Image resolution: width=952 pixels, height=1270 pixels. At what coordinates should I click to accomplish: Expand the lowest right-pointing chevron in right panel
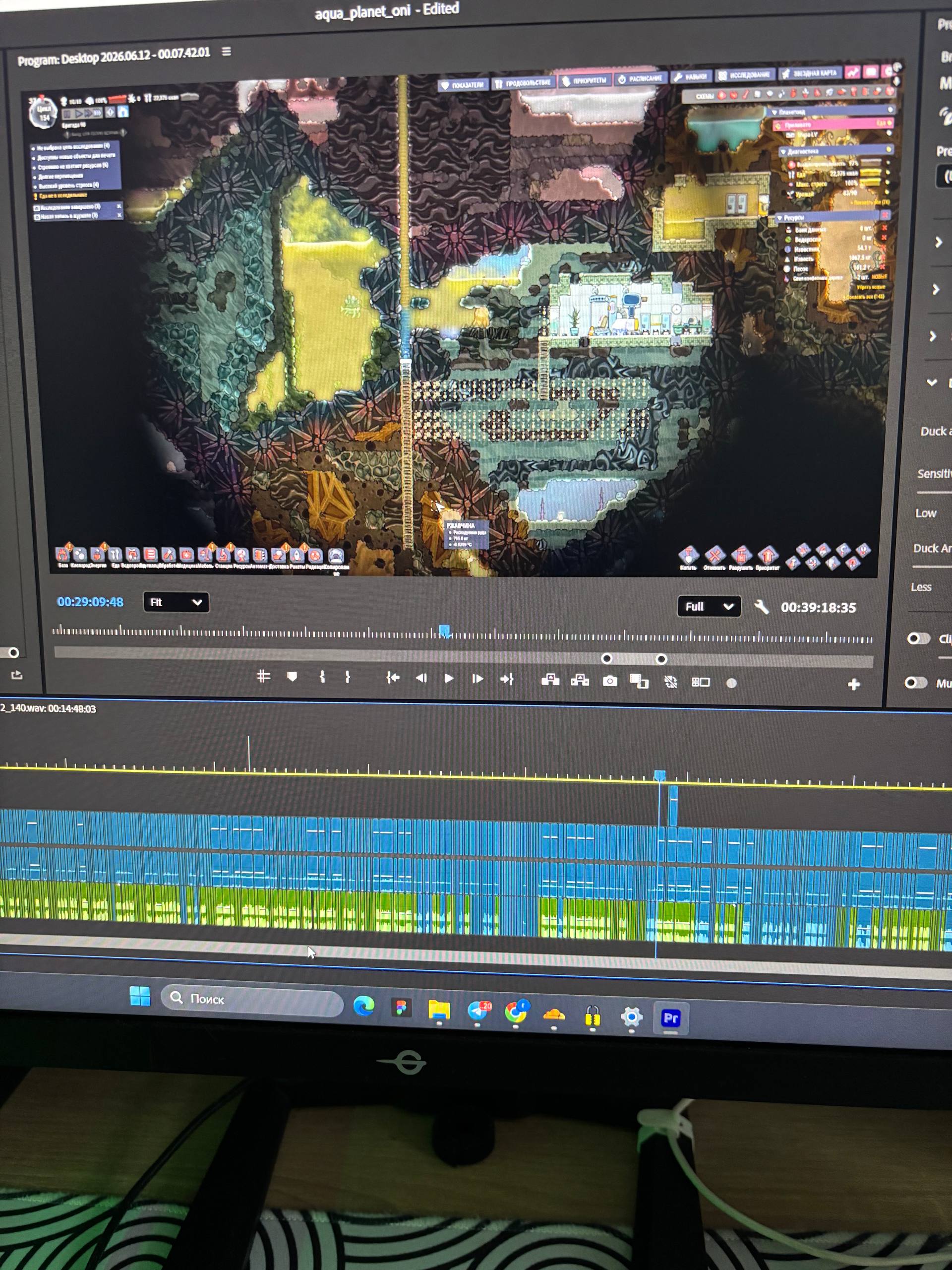tap(933, 336)
